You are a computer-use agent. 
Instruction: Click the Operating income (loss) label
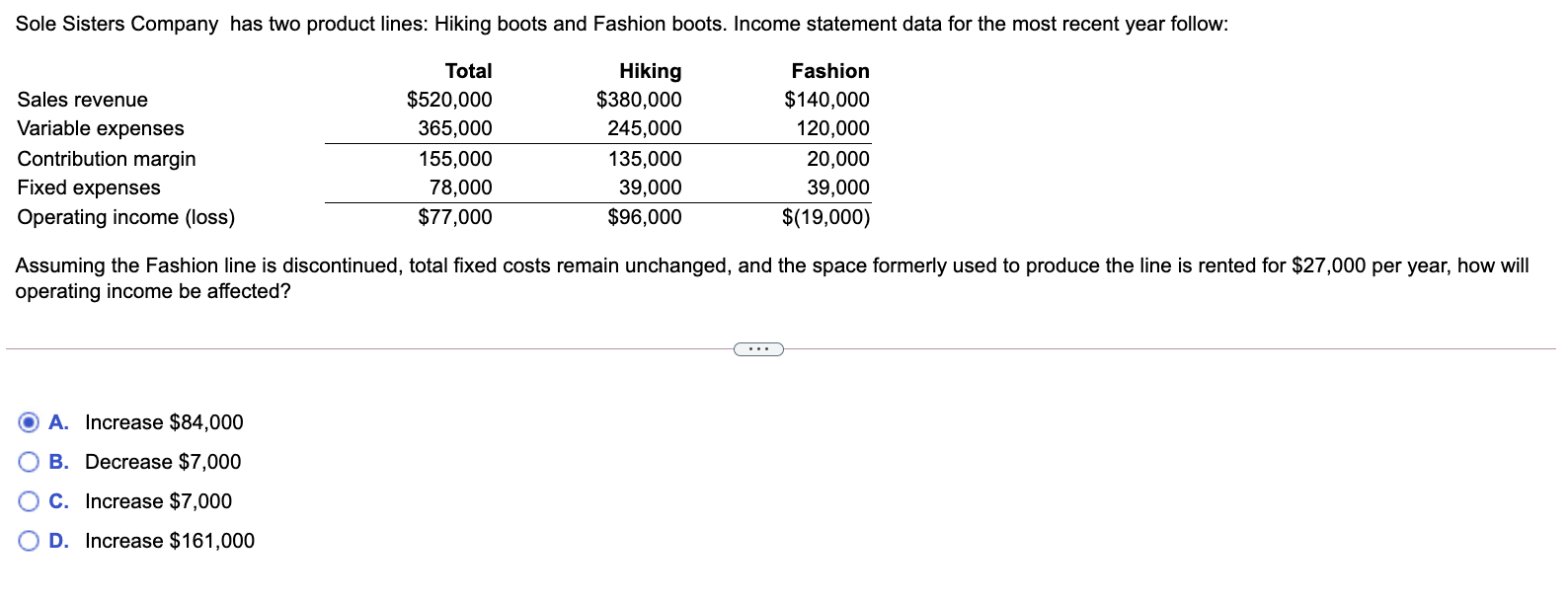point(126,217)
